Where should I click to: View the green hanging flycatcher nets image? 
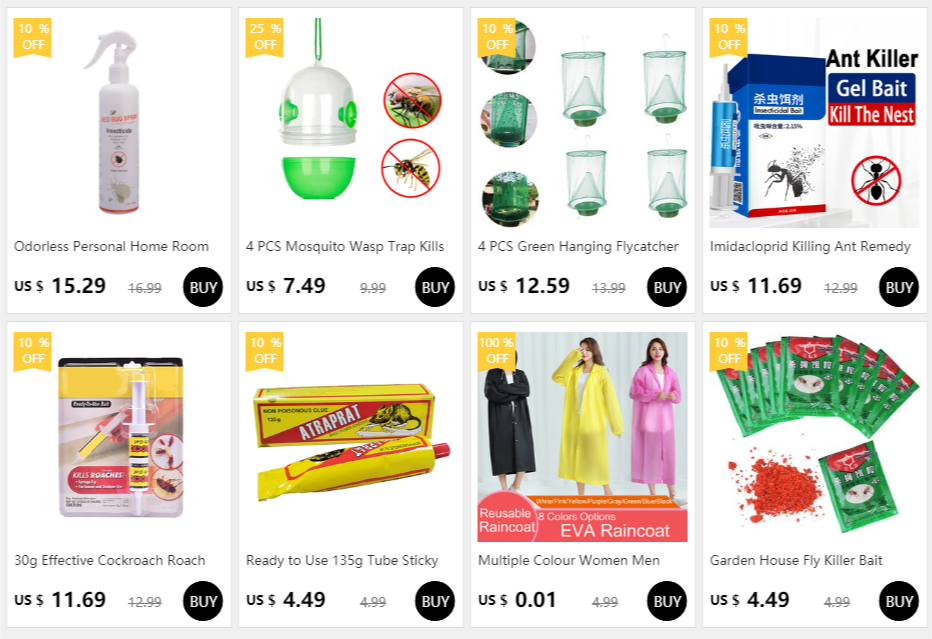(582, 122)
